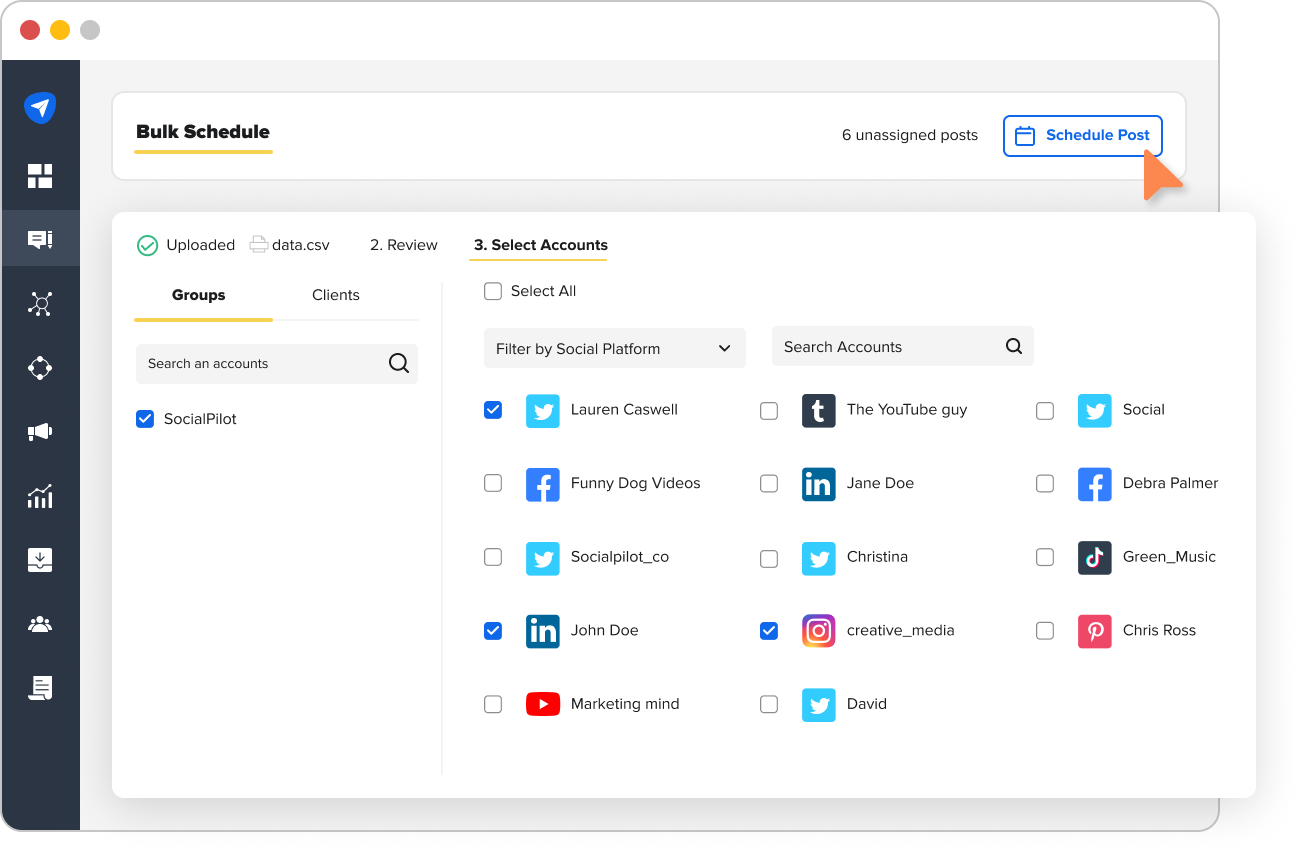The image size is (1306, 856).
Task: Open the inbox download sidebar icon
Action: tap(40, 560)
